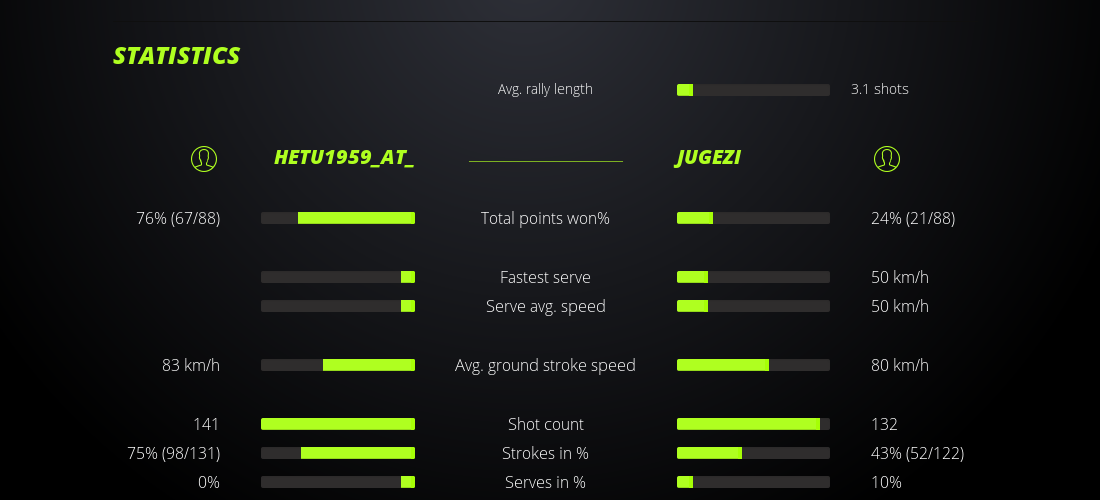This screenshot has width=1100, height=500.
Task: Click the Avg. rally length bar
Action: pos(753,90)
